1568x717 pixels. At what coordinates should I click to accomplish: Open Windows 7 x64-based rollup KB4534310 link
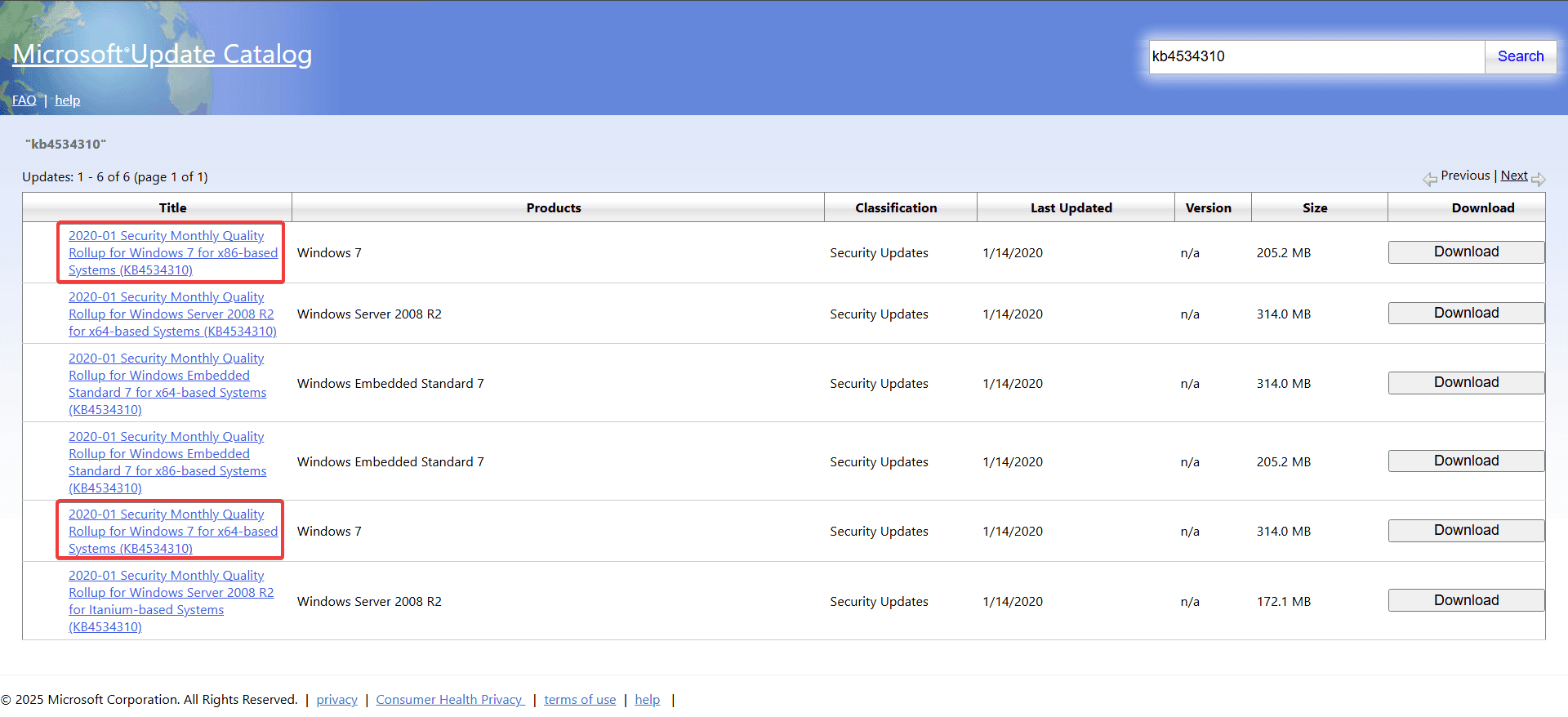(173, 532)
